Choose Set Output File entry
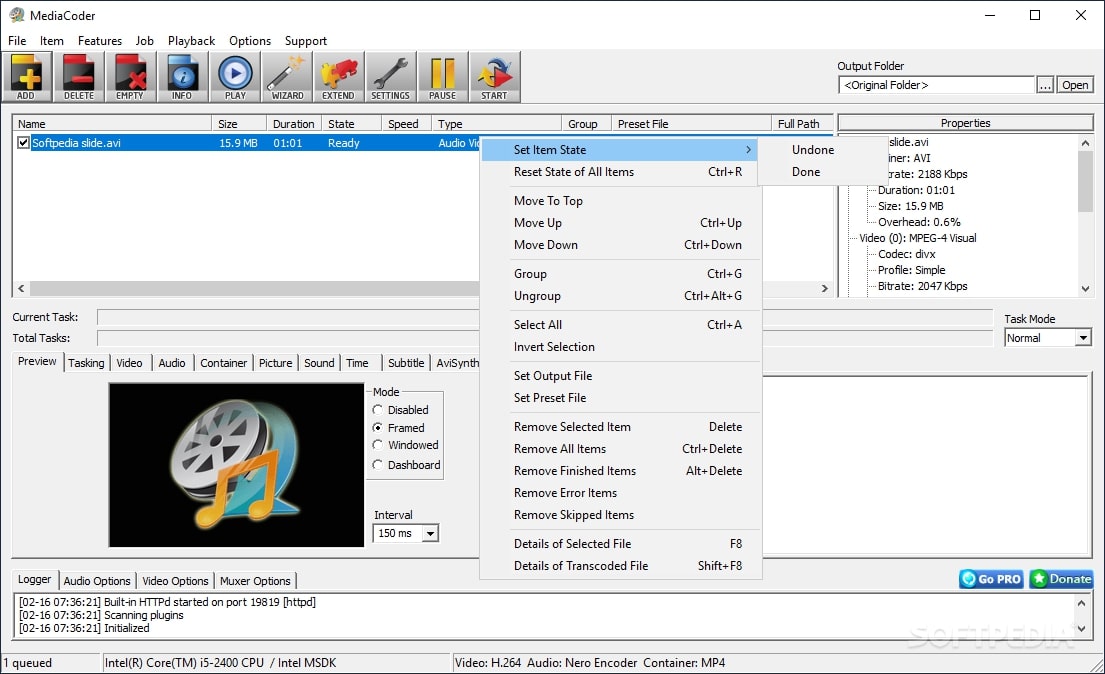The height and width of the screenshot is (674, 1105). coord(620,376)
